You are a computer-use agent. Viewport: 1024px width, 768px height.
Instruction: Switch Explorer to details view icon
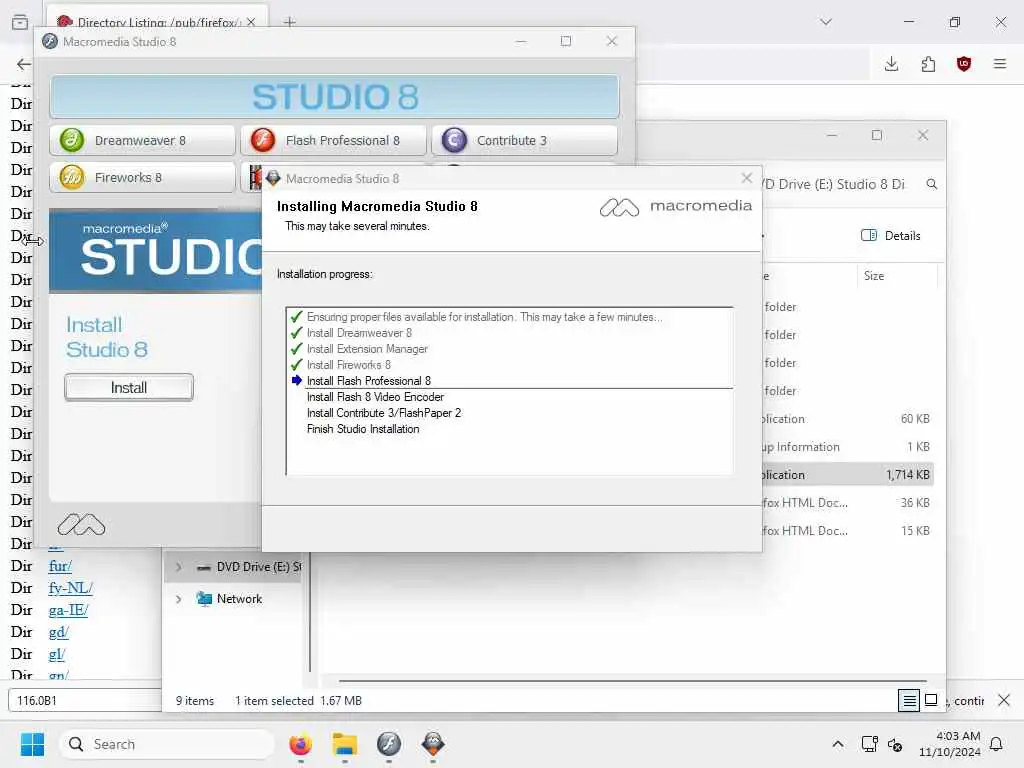(x=909, y=701)
